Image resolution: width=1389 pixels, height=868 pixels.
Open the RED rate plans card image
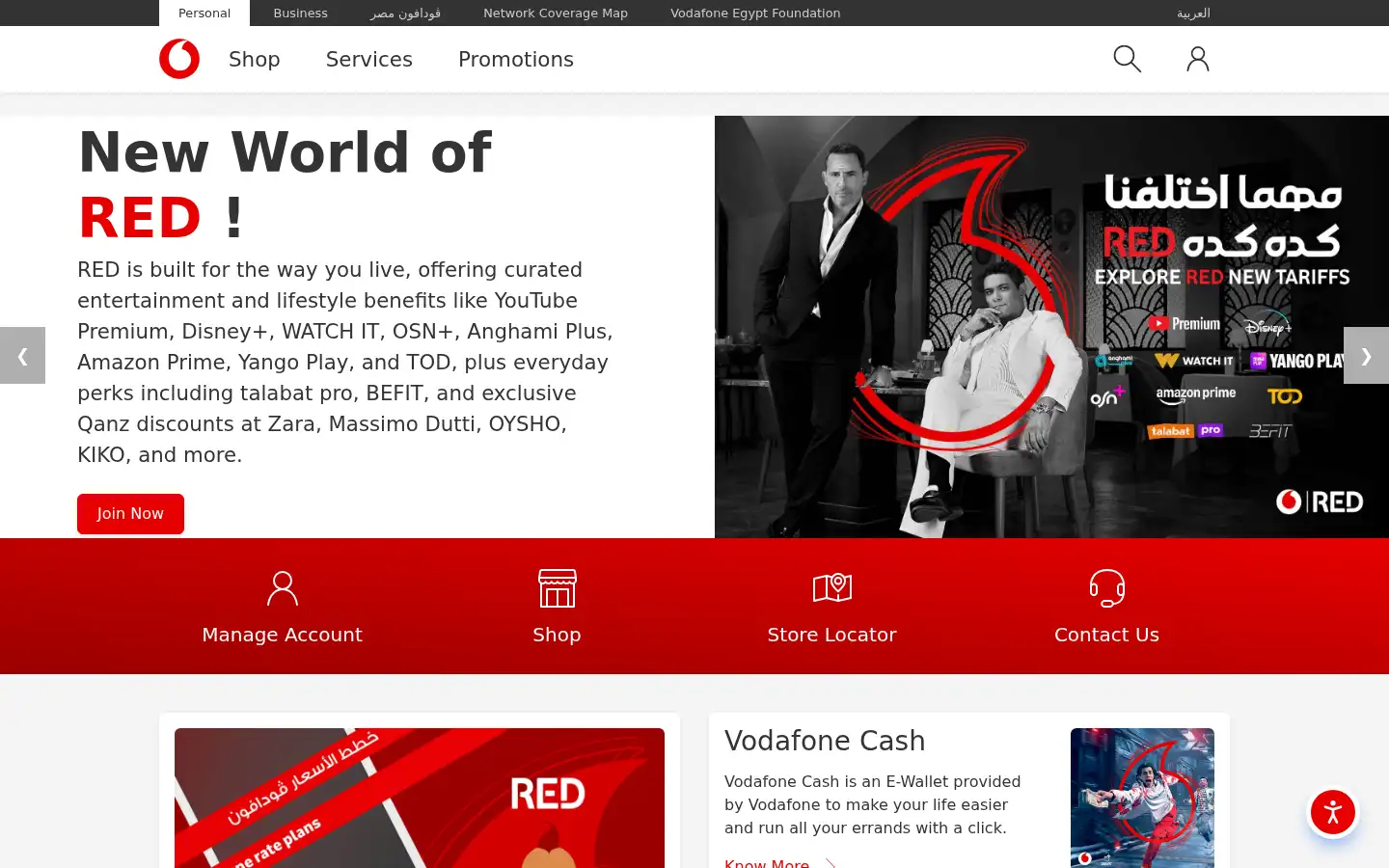pyautogui.click(x=420, y=798)
